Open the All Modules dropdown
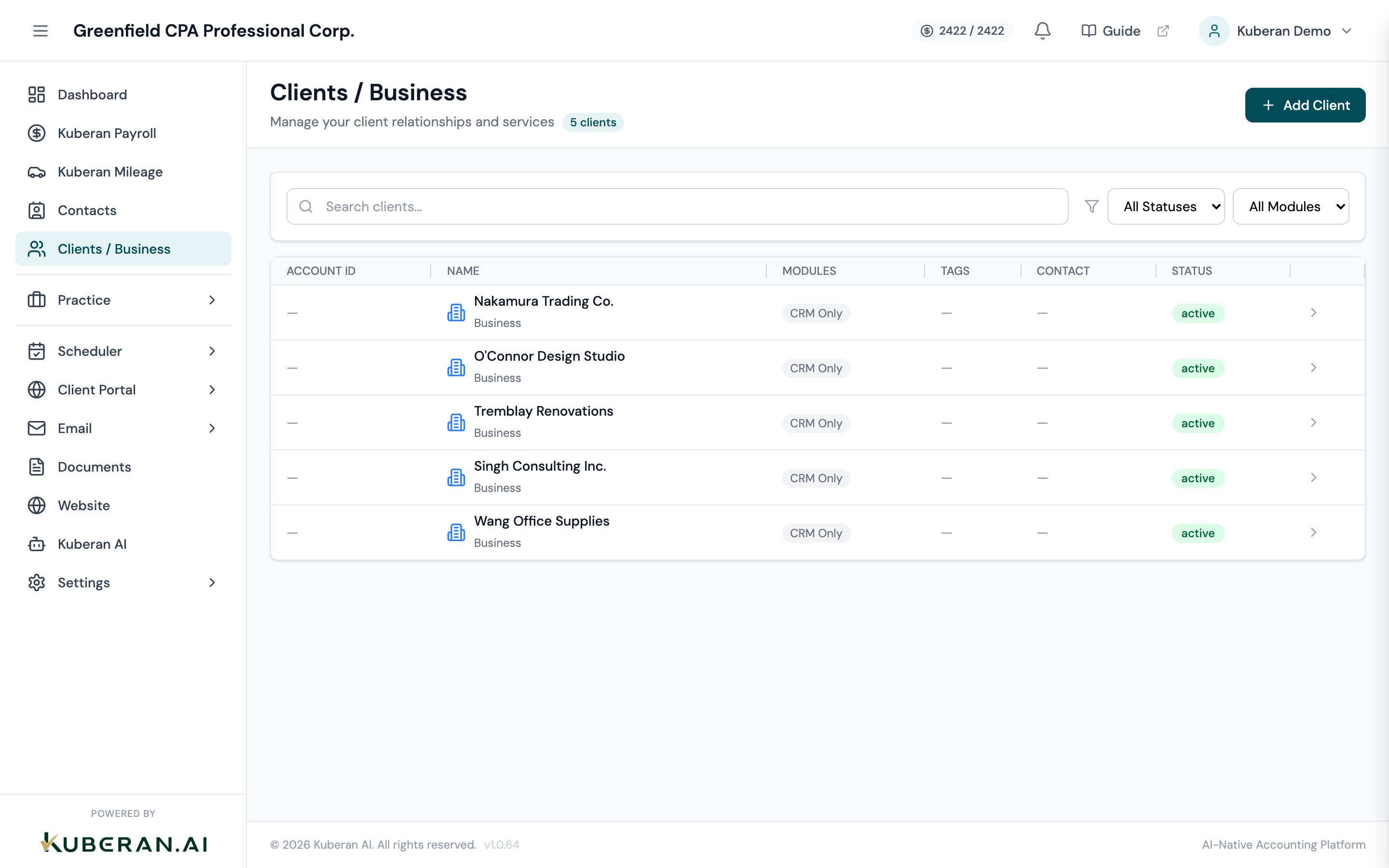The width and height of the screenshot is (1389, 868). (1291, 206)
